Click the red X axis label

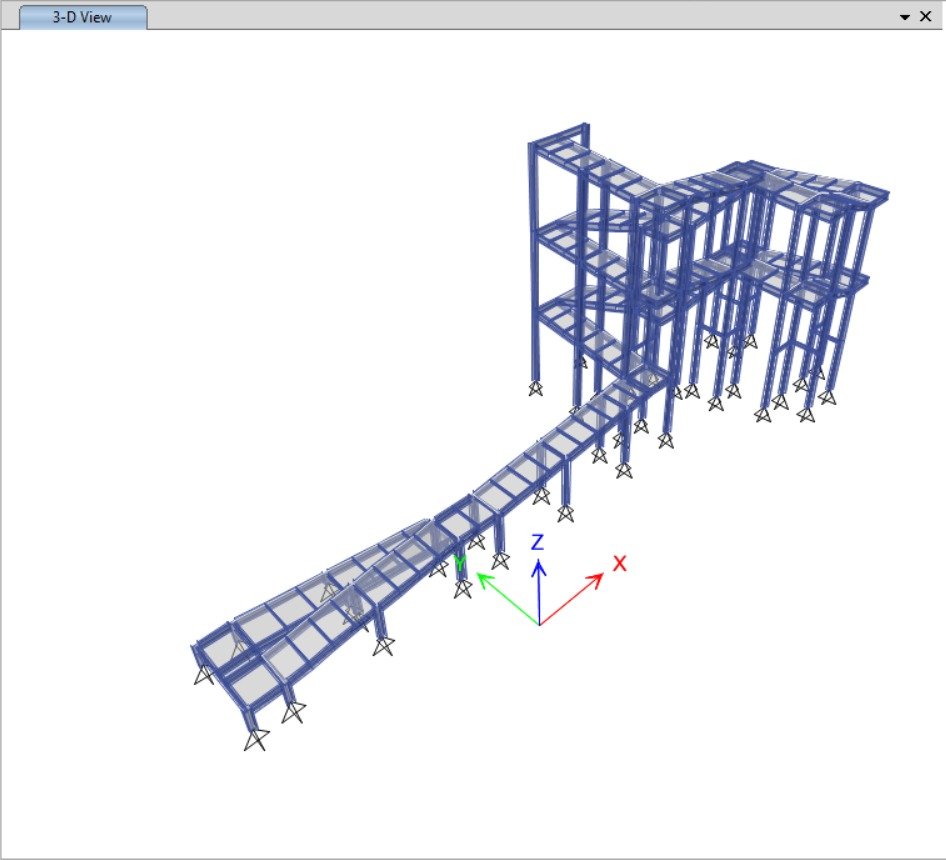tap(619, 563)
